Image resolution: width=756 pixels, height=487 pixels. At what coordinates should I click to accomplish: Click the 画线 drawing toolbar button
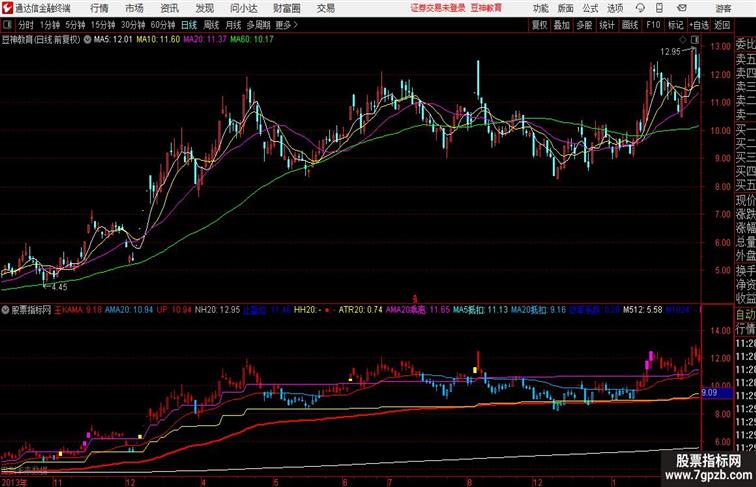pos(630,25)
